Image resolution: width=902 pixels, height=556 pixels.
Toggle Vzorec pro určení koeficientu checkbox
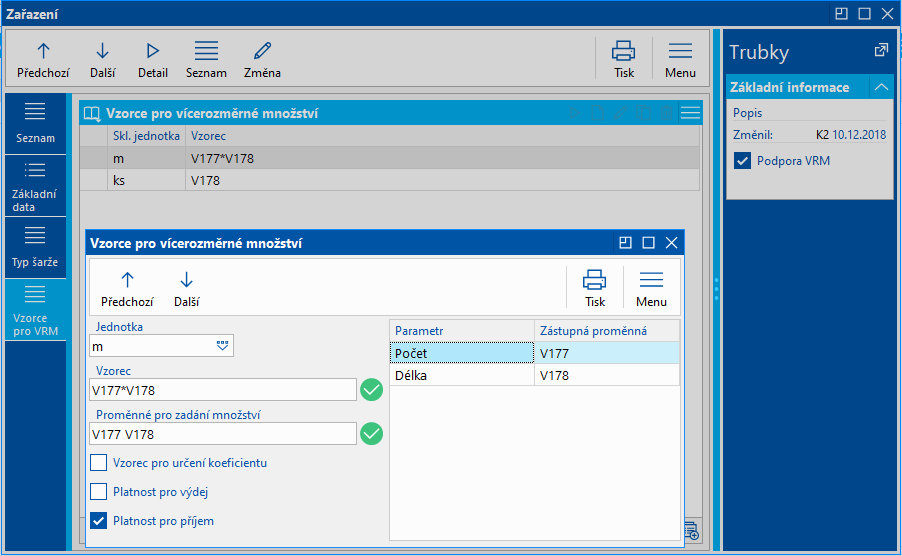tap(98, 462)
